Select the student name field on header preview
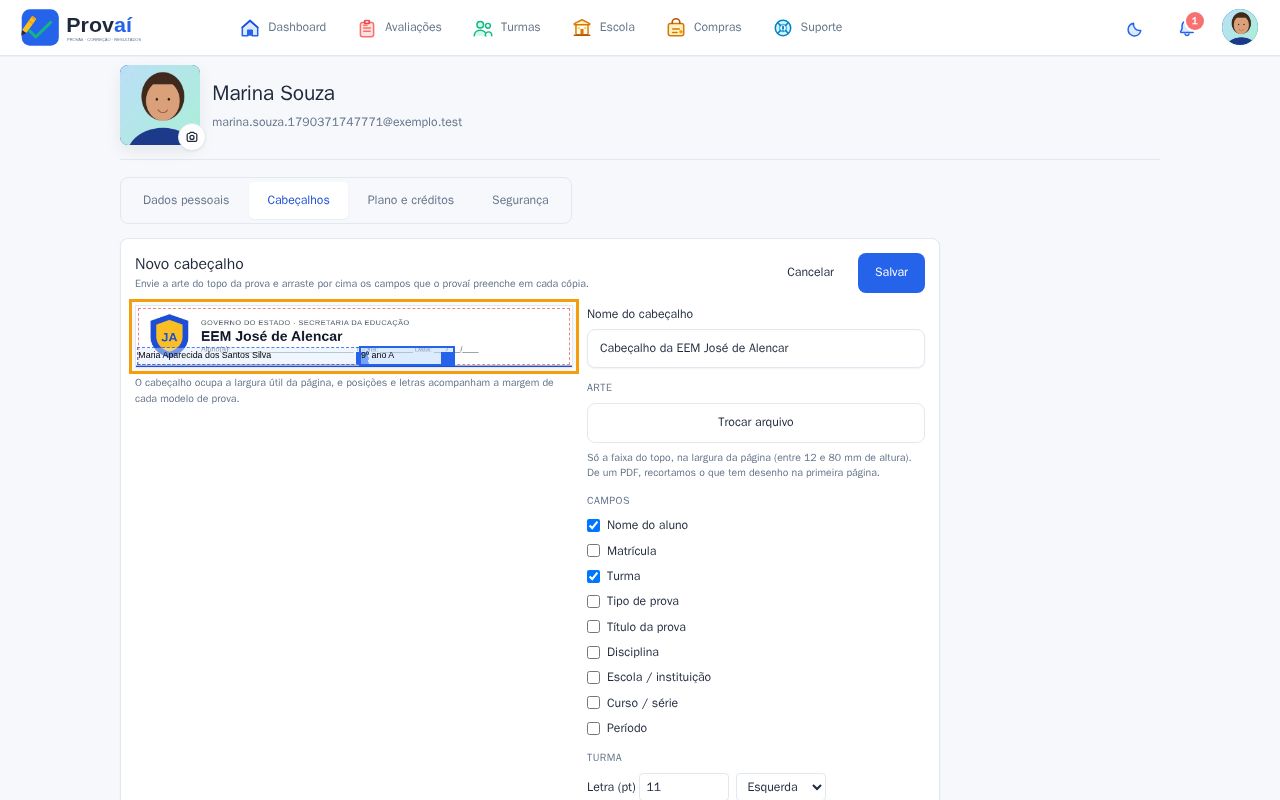Image resolution: width=1280 pixels, height=800 pixels. click(247, 356)
